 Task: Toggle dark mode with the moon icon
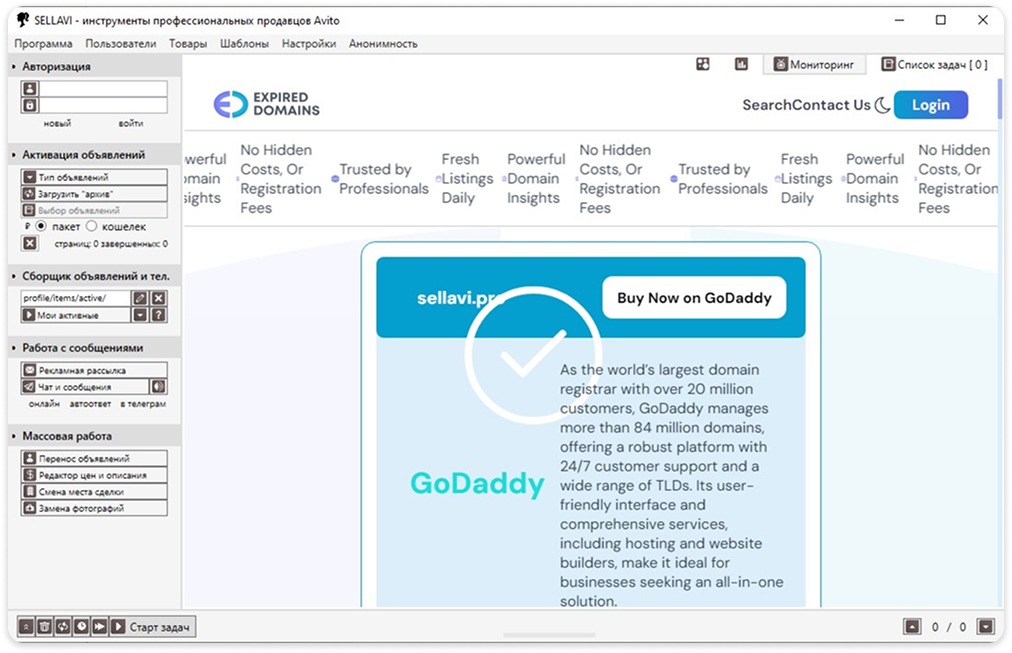pyautogui.click(x=882, y=105)
